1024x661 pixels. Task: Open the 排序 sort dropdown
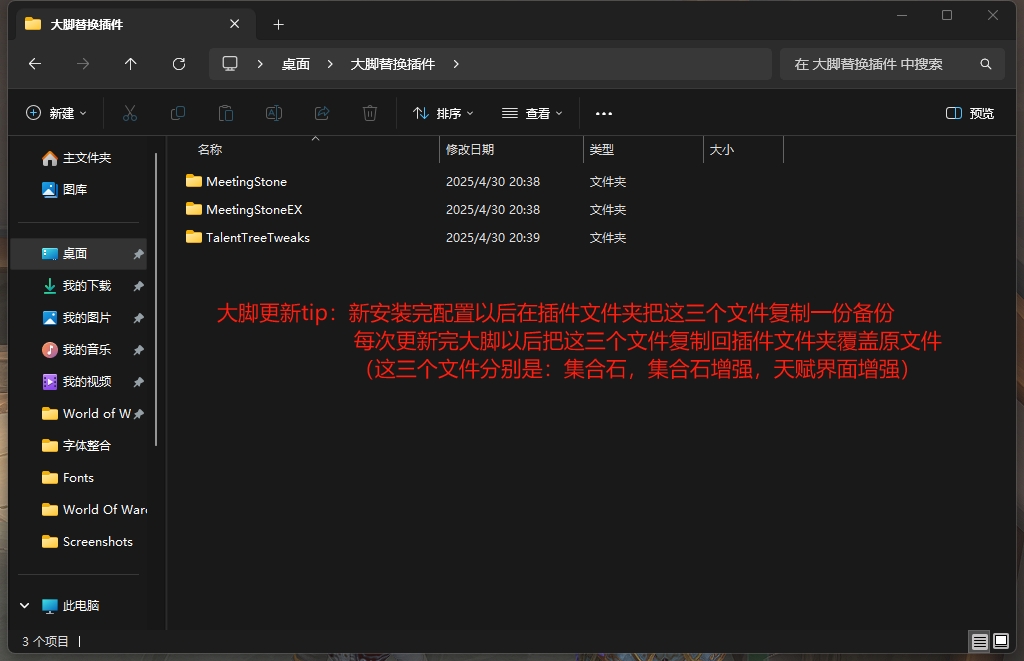point(443,113)
